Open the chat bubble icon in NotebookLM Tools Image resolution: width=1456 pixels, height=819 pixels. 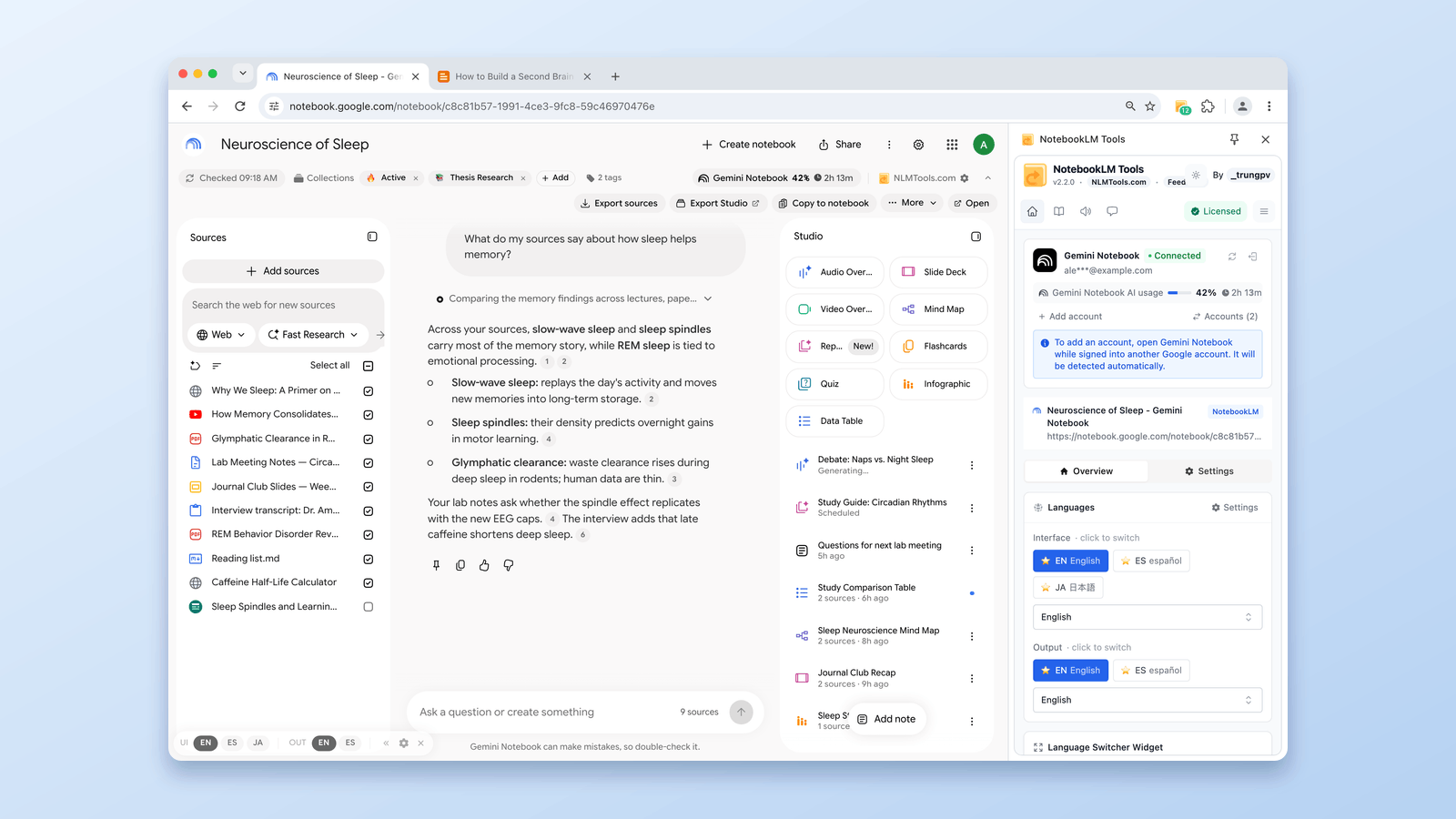pyautogui.click(x=1112, y=211)
